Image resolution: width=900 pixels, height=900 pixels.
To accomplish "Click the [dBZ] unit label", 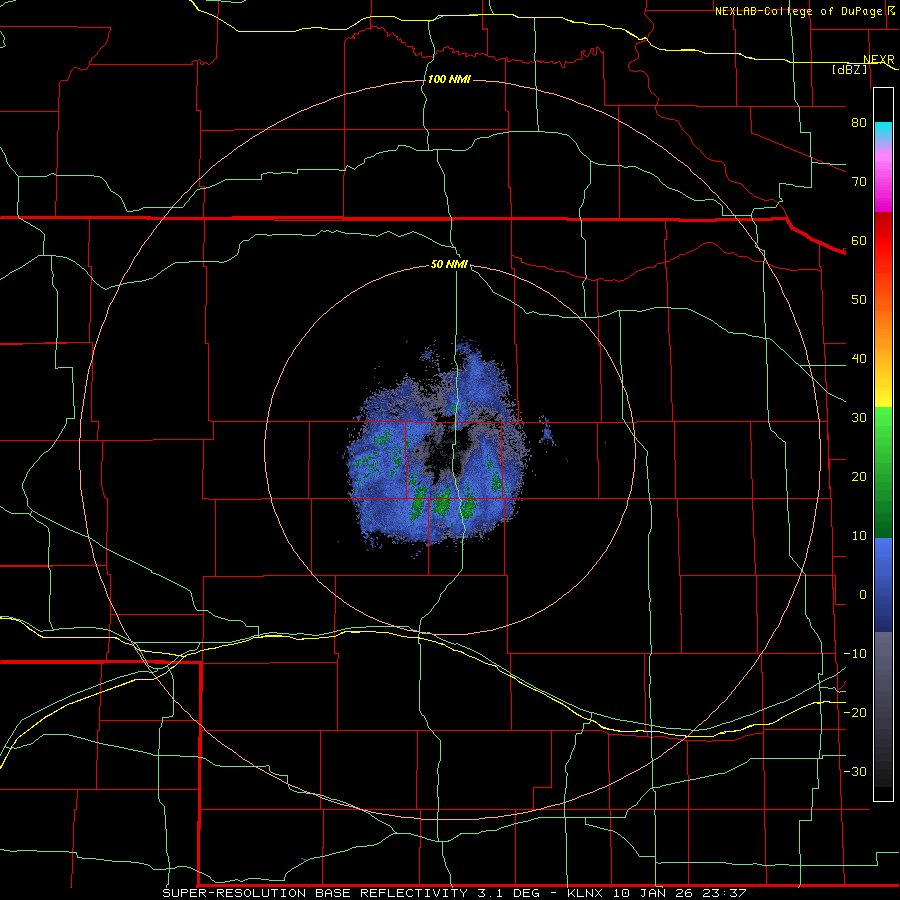I will (x=849, y=69).
